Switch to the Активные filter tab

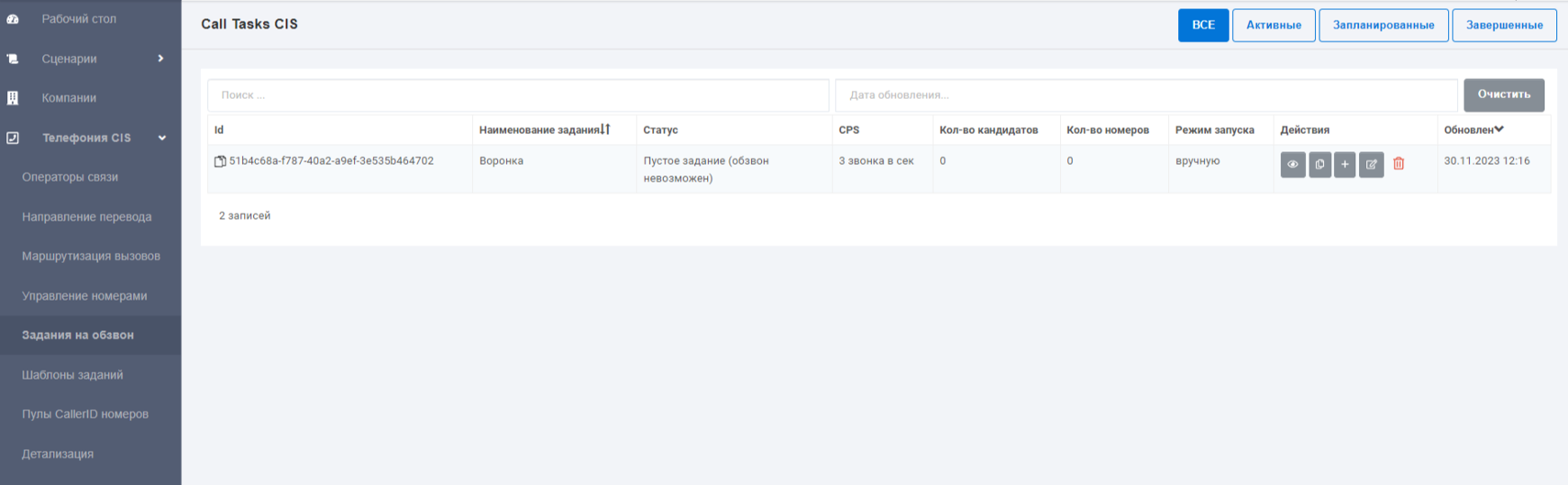pos(1274,25)
